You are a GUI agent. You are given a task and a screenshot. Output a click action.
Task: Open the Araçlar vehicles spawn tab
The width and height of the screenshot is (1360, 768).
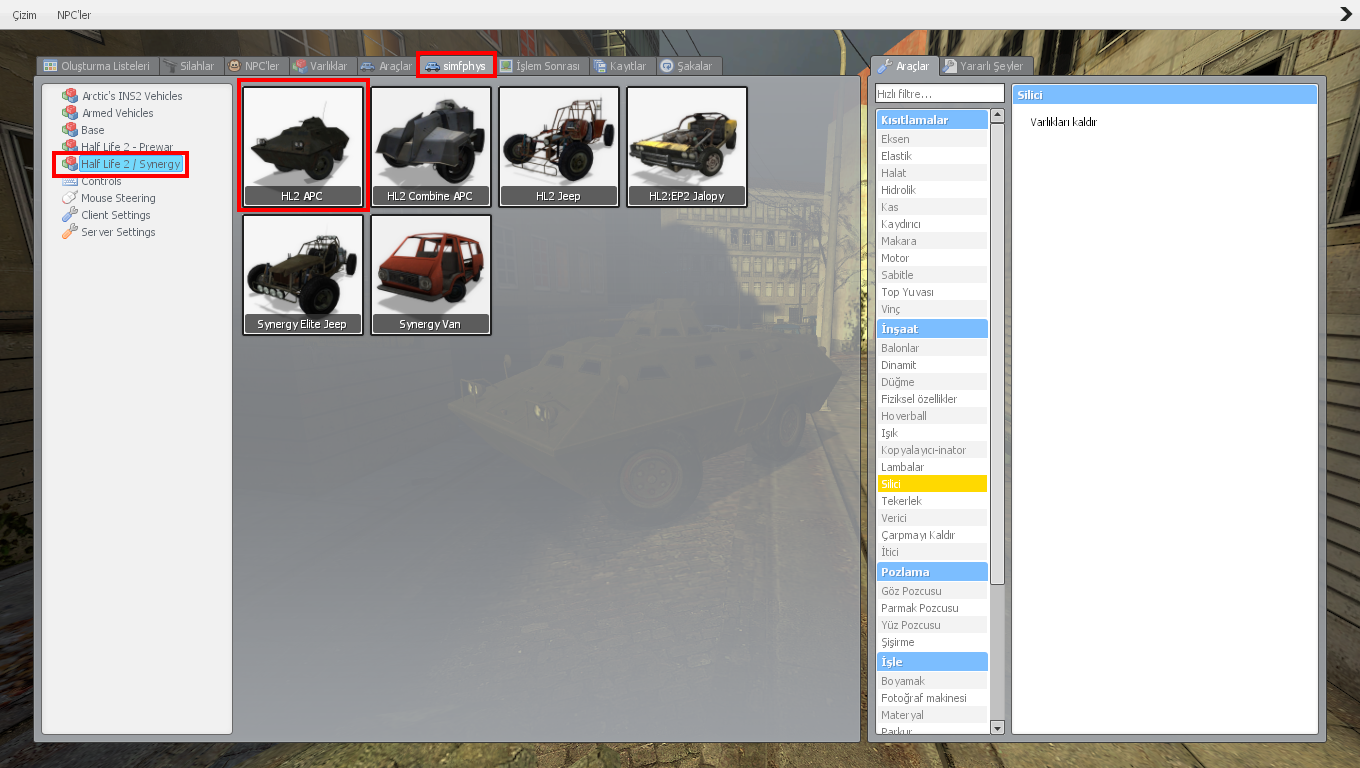pos(387,66)
